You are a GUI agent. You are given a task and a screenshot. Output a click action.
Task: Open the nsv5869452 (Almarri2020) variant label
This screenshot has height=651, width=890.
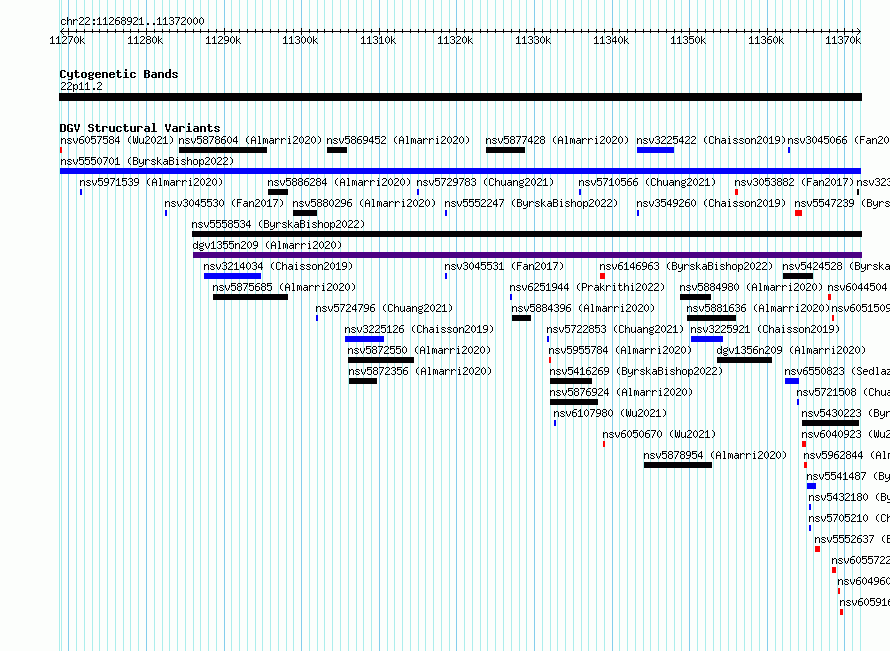click(398, 140)
